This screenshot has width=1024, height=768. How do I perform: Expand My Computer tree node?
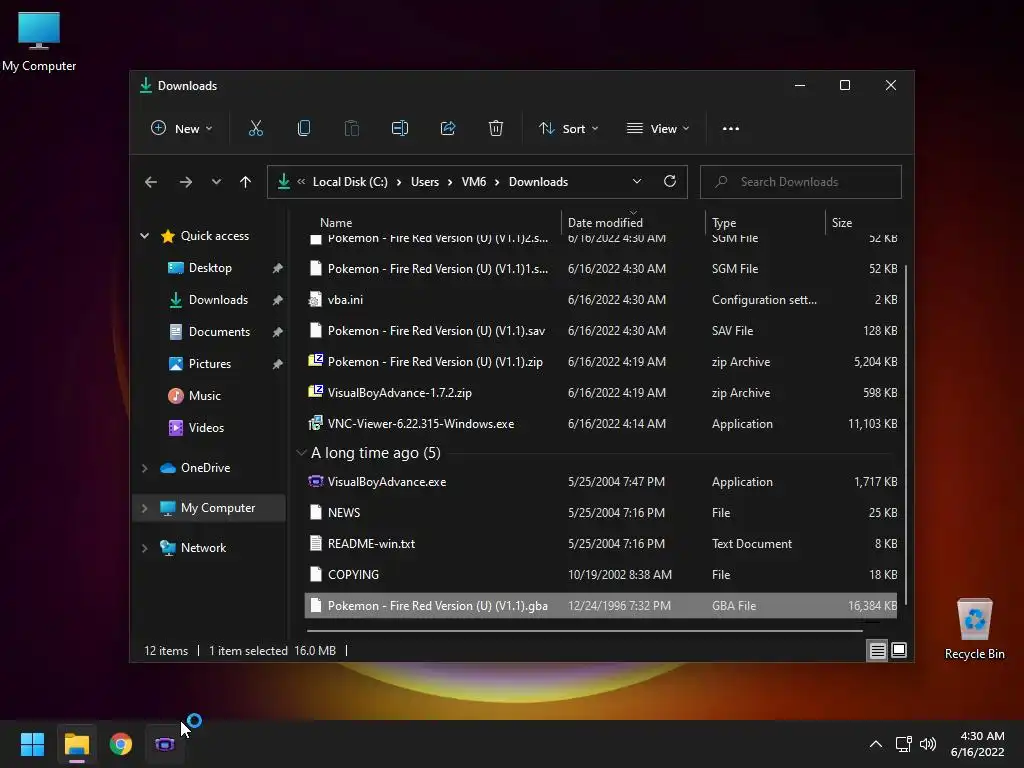click(x=144, y=508)
